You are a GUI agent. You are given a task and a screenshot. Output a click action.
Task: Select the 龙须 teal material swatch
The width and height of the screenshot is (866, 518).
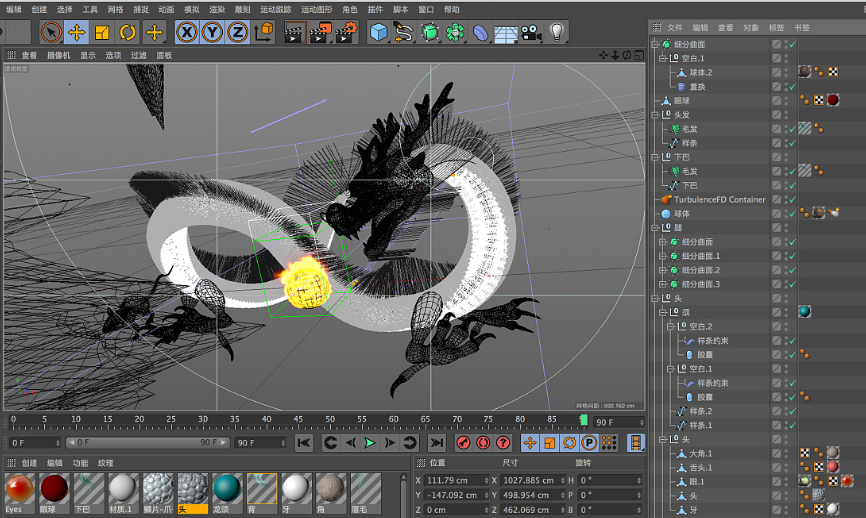coord(226,489)
